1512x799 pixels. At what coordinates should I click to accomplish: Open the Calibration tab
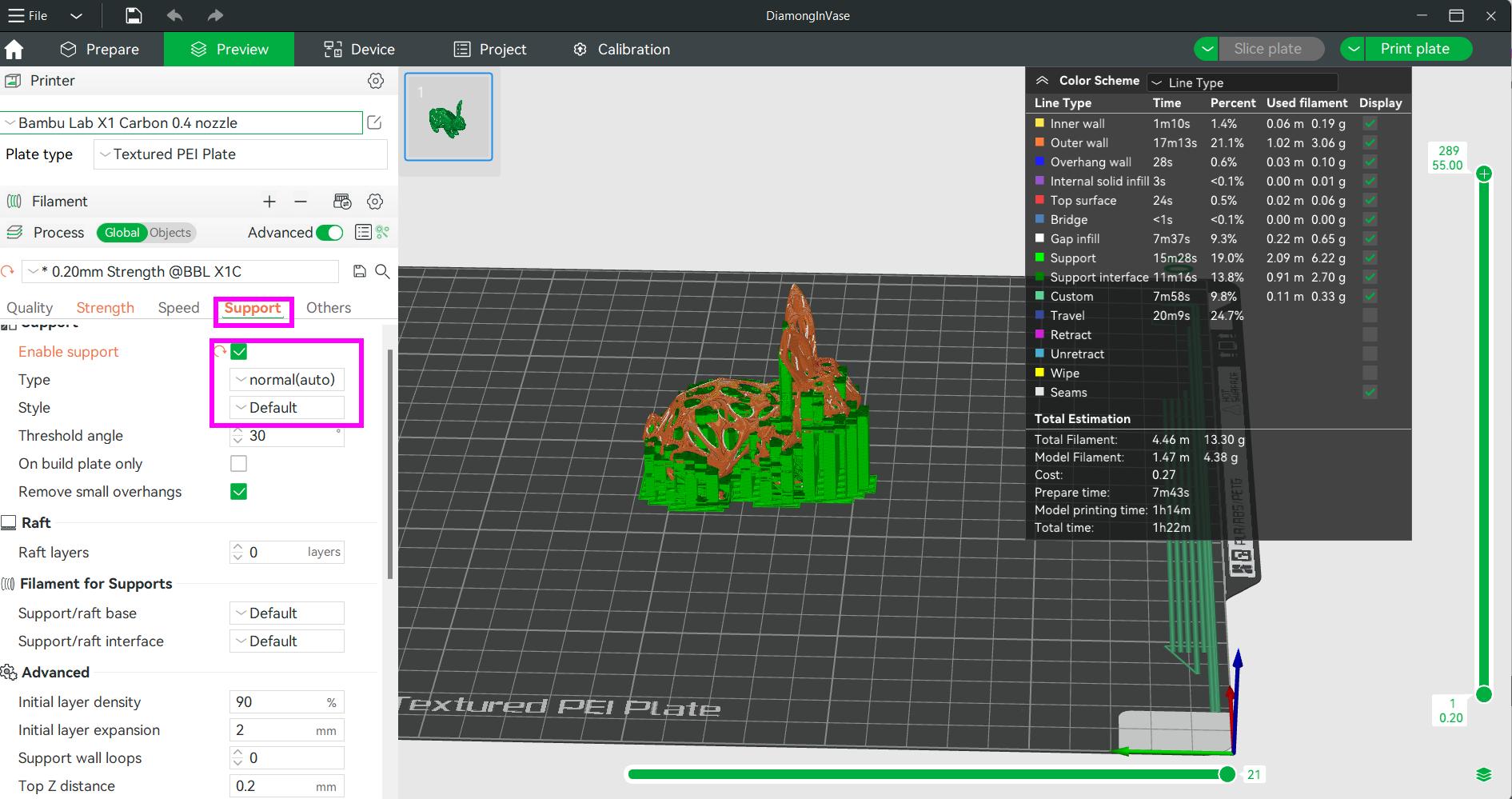pos(621,50)
